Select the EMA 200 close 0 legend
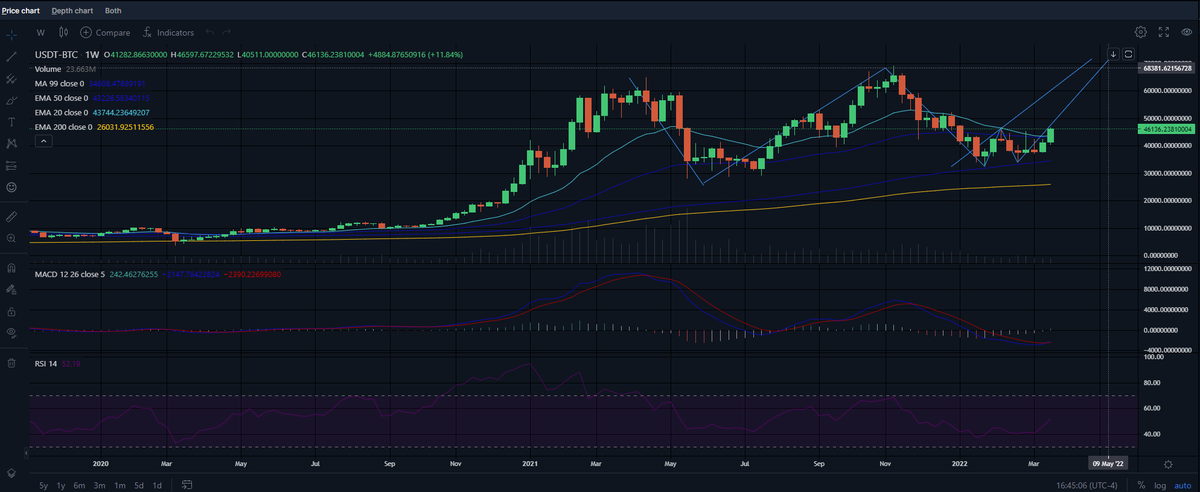Viewport: 1200px width, 492px height. 64,128
